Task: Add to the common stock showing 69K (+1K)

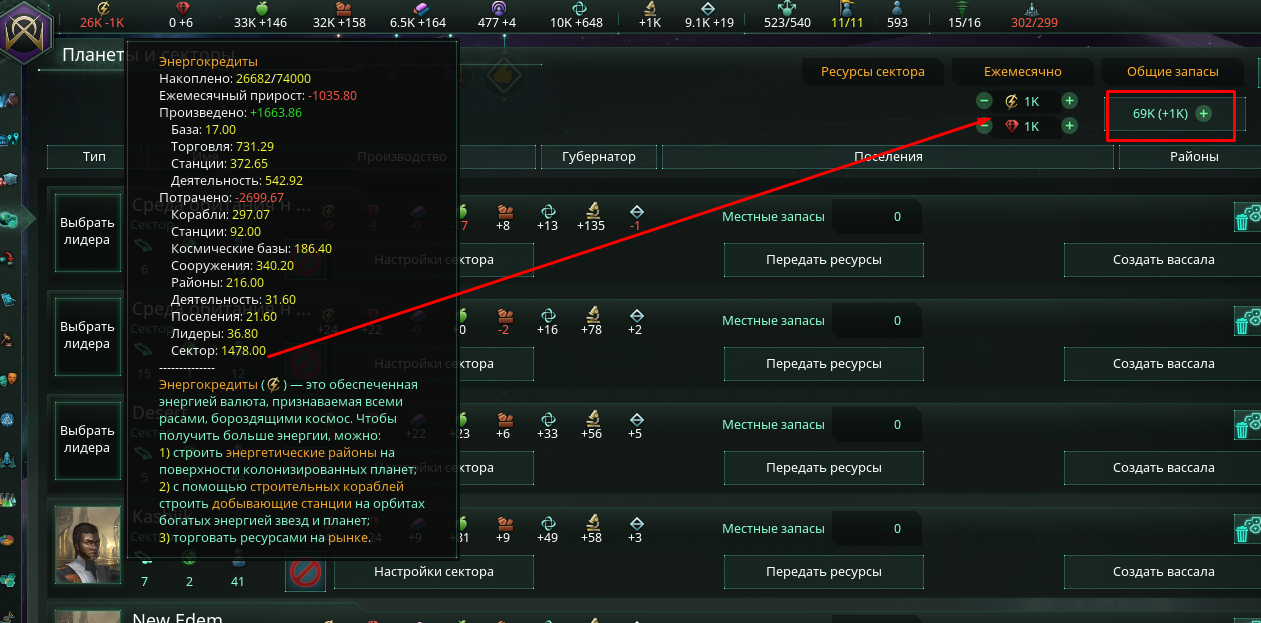Action: click(1203, 114)
